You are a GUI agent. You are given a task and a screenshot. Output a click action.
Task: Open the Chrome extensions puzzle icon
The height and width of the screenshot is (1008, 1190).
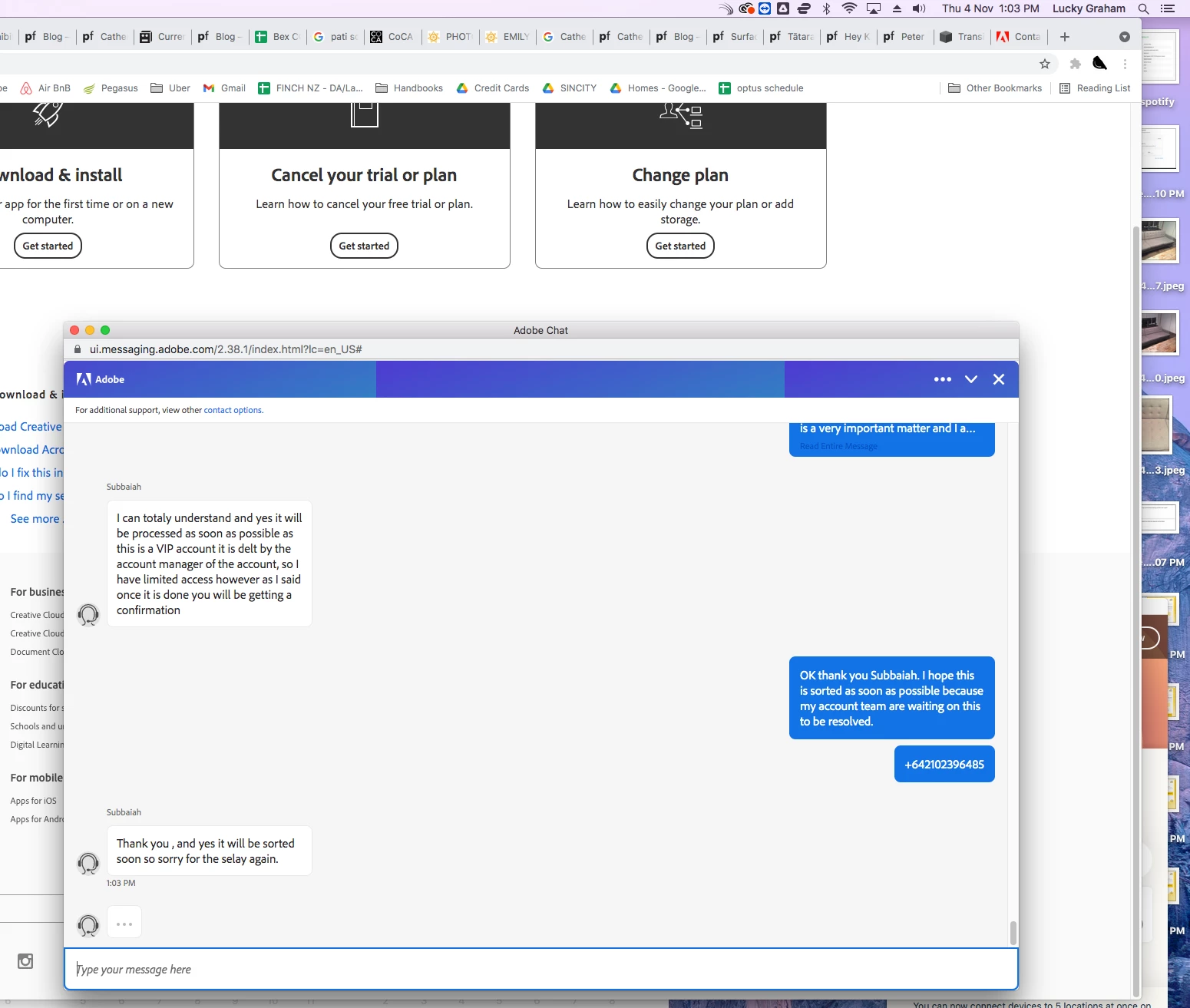(1075, 64)
